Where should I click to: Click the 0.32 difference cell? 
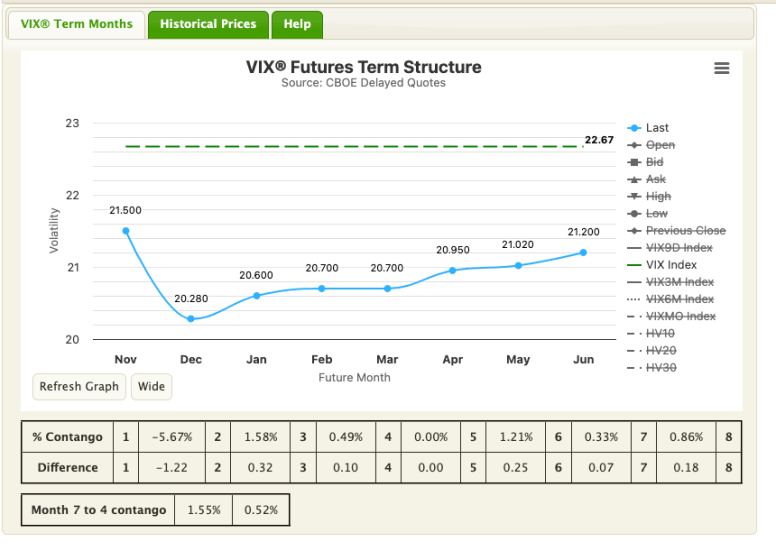pyautogui.click(x=260, y=468)
